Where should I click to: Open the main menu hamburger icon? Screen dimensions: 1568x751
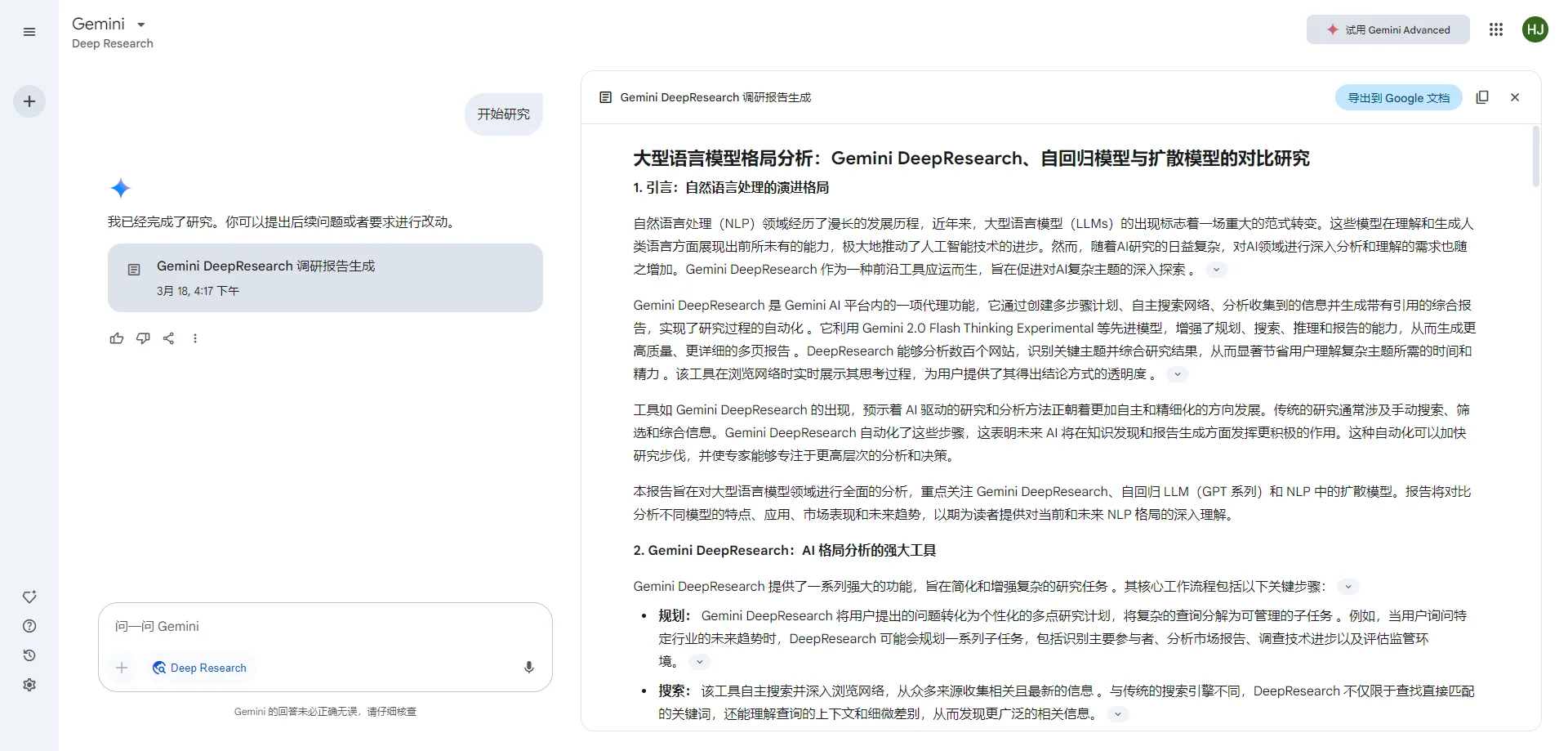[29, 32]
